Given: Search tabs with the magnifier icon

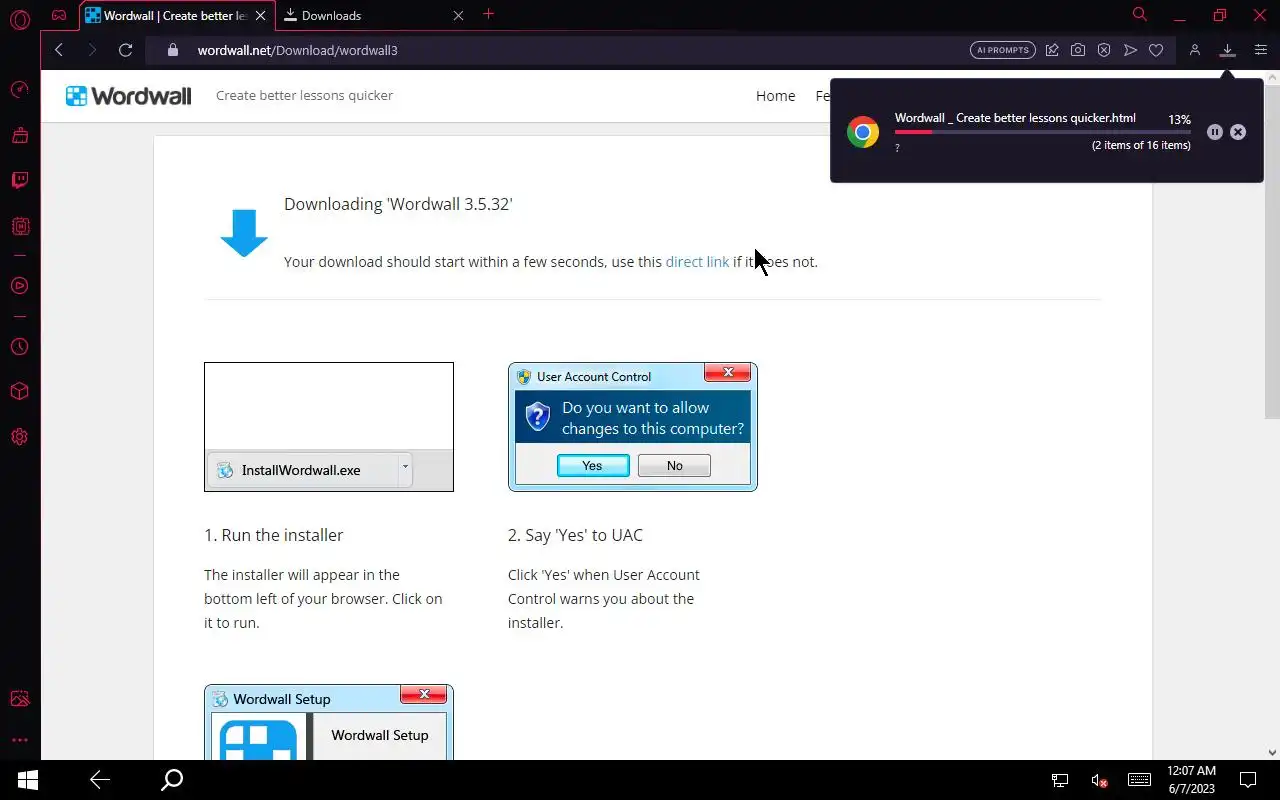Looking at the screenshot, I should pyautogui.click(x=1140, y=15).
